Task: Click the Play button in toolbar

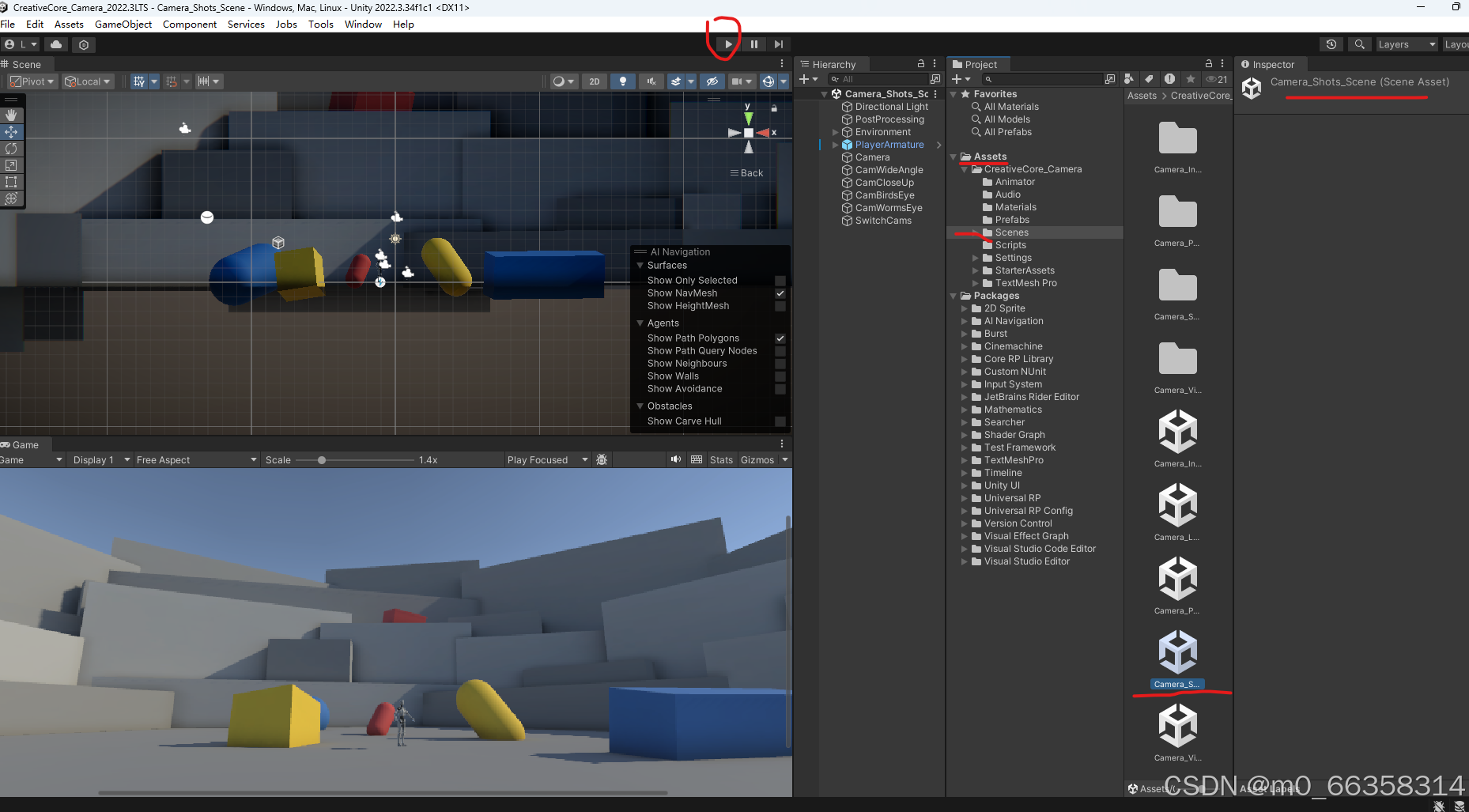Action: coord(728,44)
